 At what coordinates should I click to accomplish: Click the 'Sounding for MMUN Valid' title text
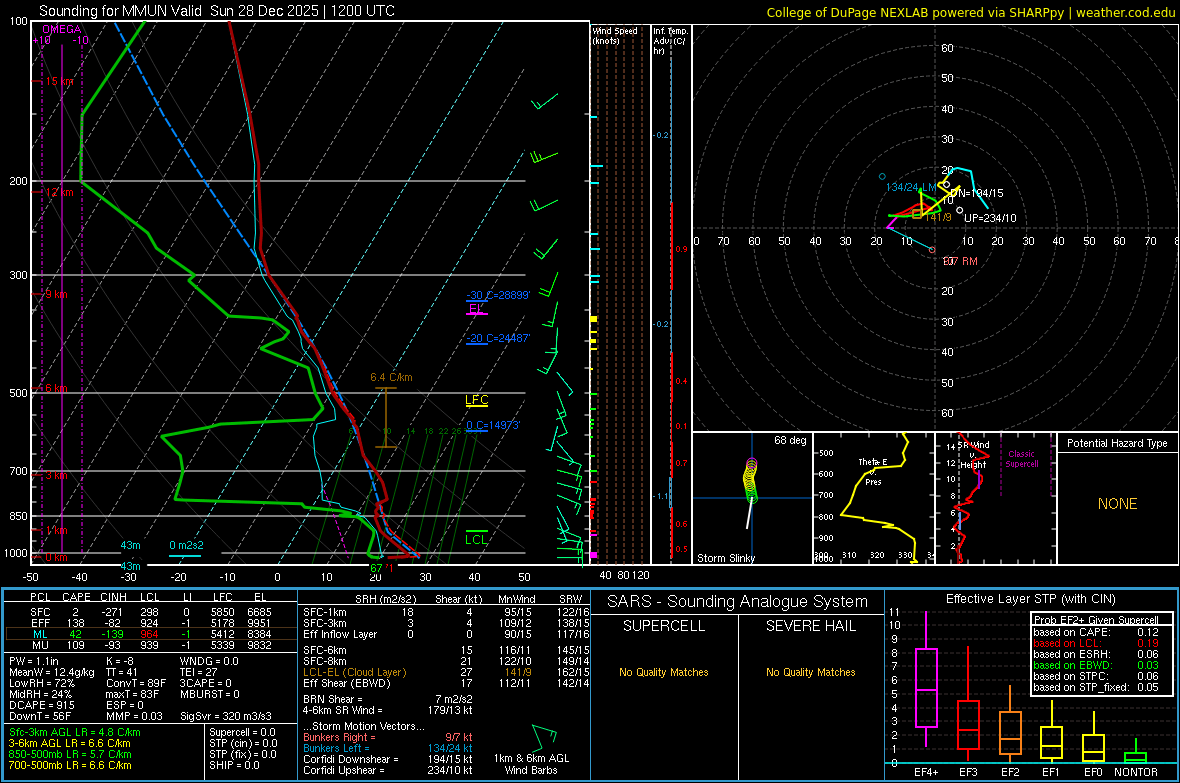[x=120, y=11]
